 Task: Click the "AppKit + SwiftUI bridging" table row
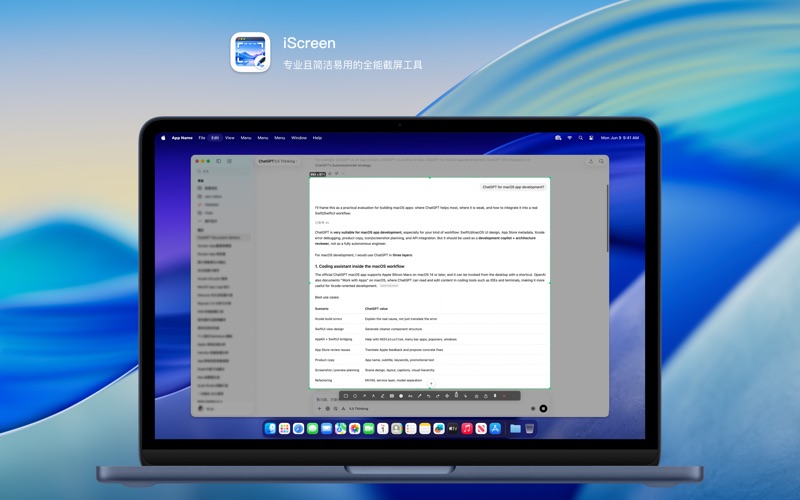coord(431,339)
